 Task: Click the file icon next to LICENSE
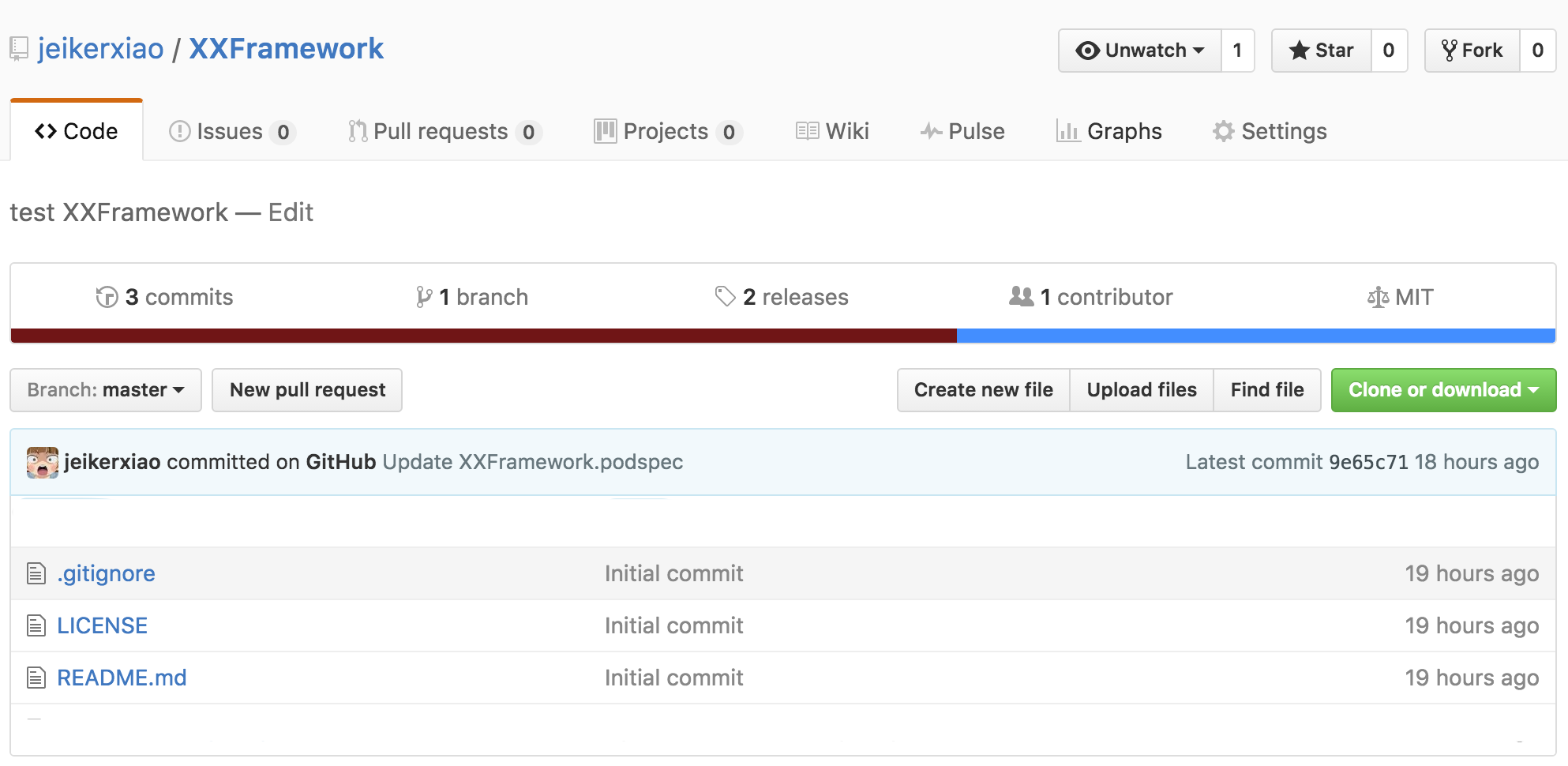36,625
